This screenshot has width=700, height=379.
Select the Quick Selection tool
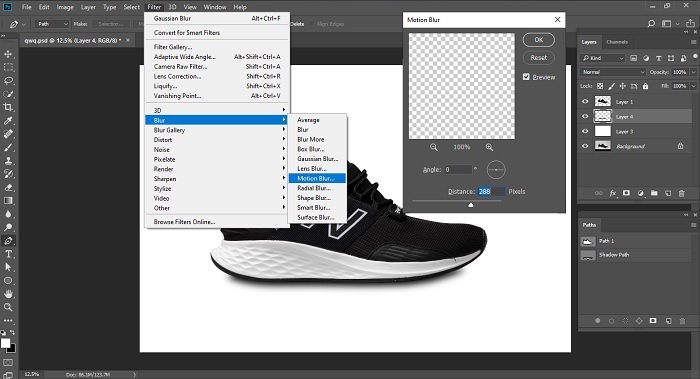pos(8,94)
